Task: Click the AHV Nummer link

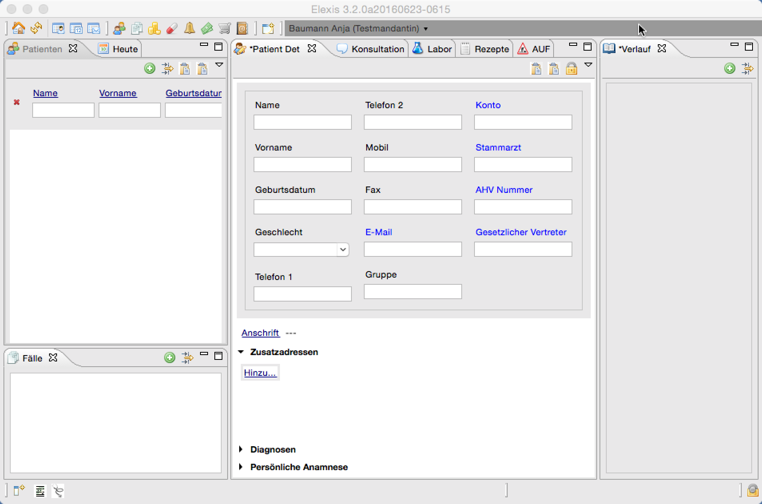Action: pyautogui.click(x=504, y=190)
